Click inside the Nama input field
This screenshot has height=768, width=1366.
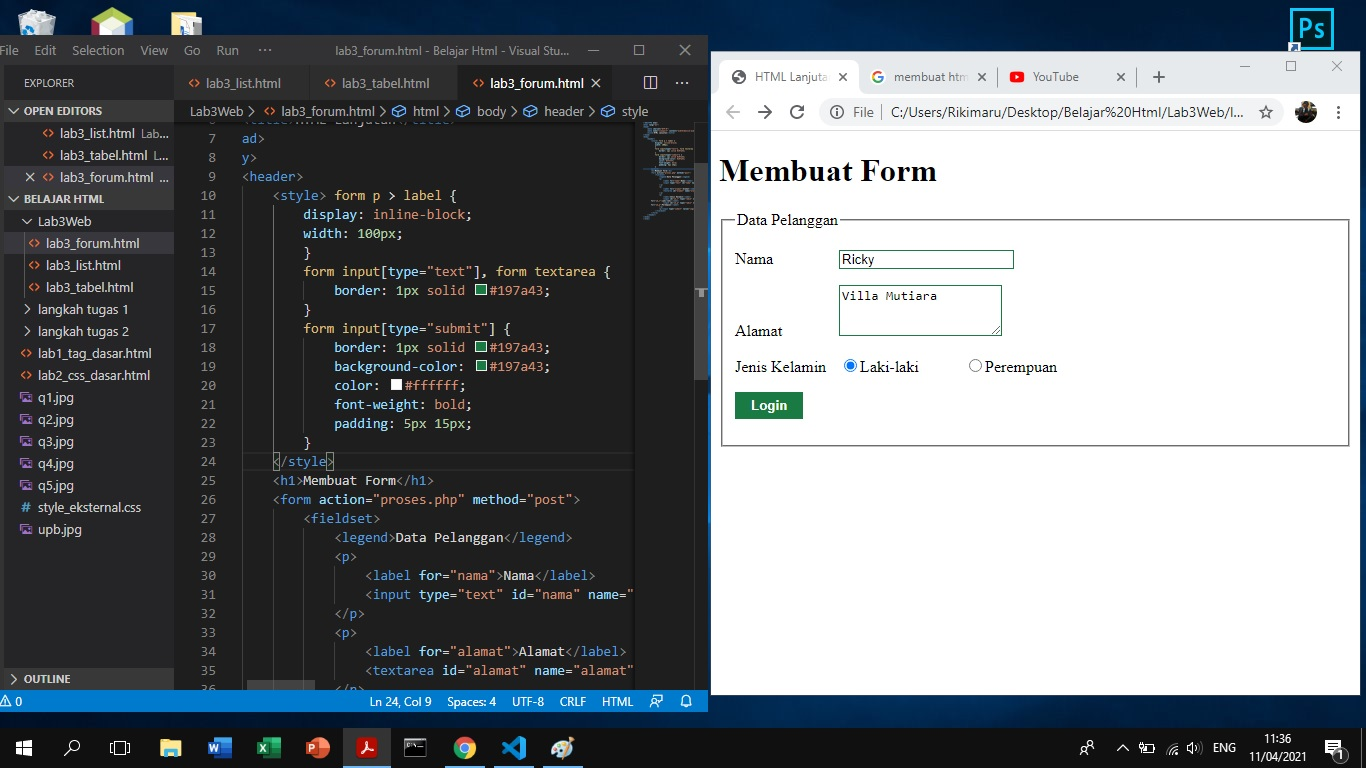coord(925,259)
